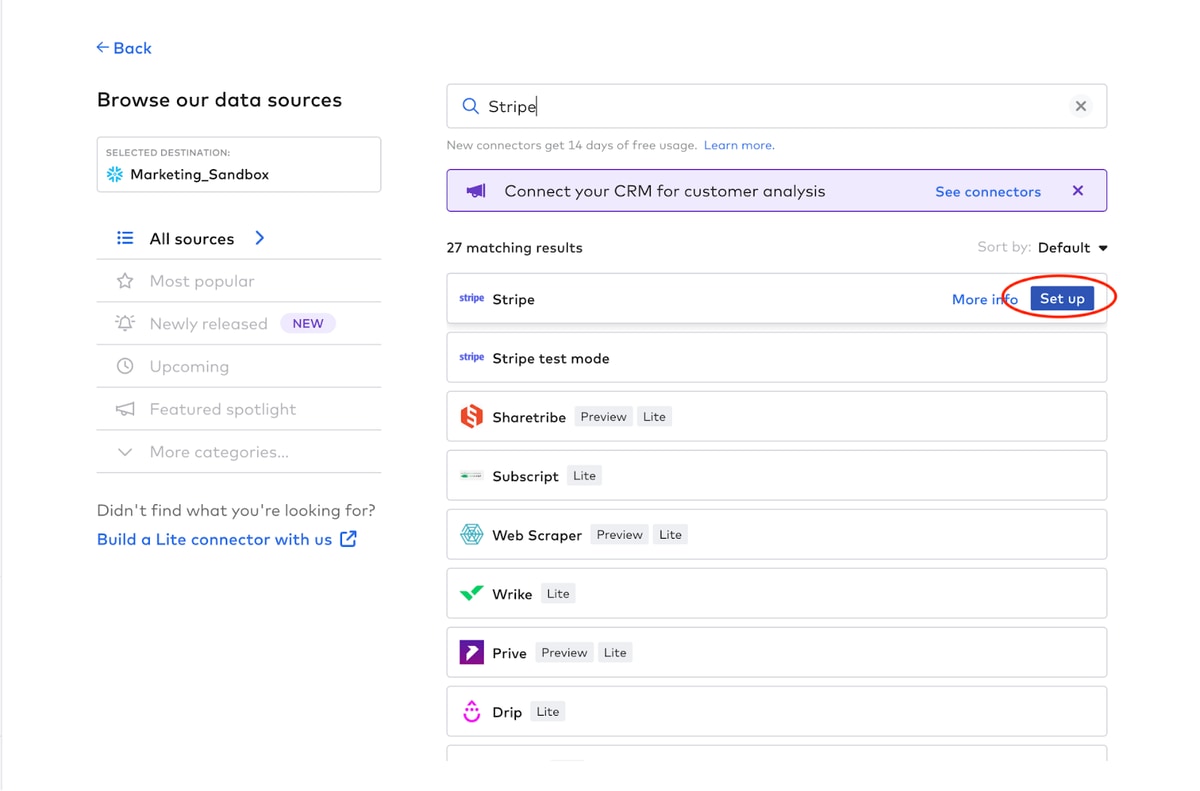Click the More categories chevron icon
The image size is (1200, 791).
125,452
